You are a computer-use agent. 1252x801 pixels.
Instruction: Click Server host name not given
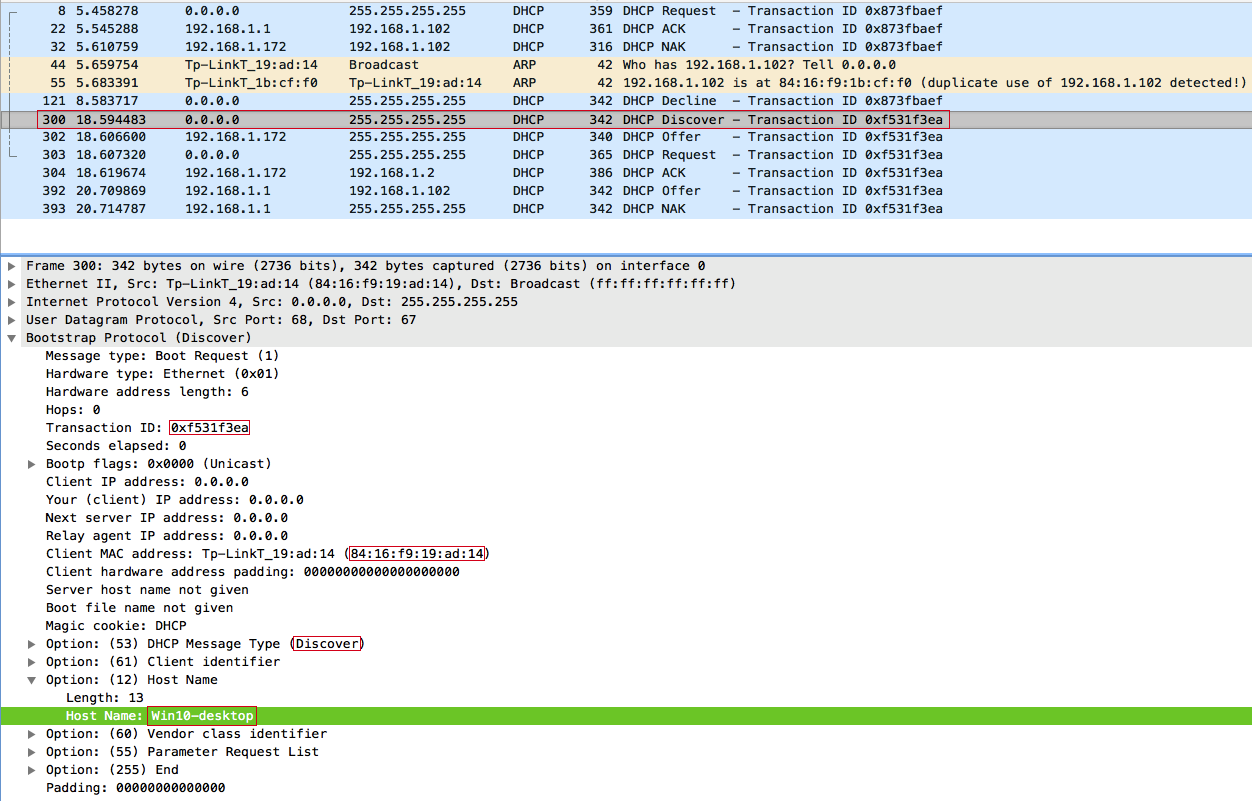147,590
